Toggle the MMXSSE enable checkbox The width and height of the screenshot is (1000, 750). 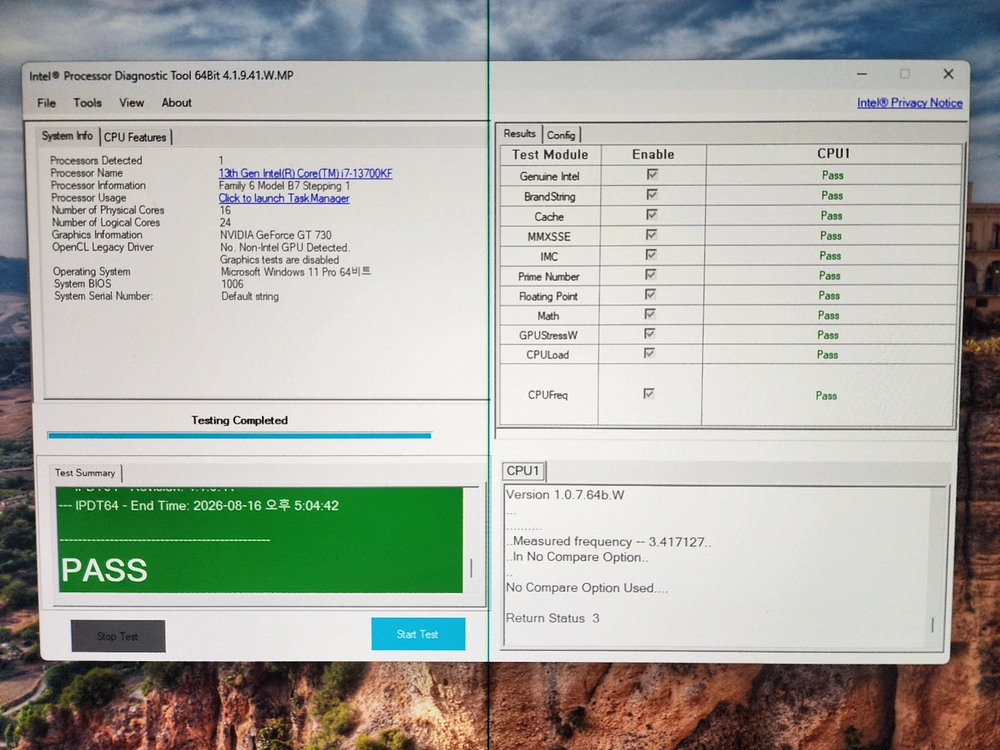pyautogui.click(x=651, y=235)
